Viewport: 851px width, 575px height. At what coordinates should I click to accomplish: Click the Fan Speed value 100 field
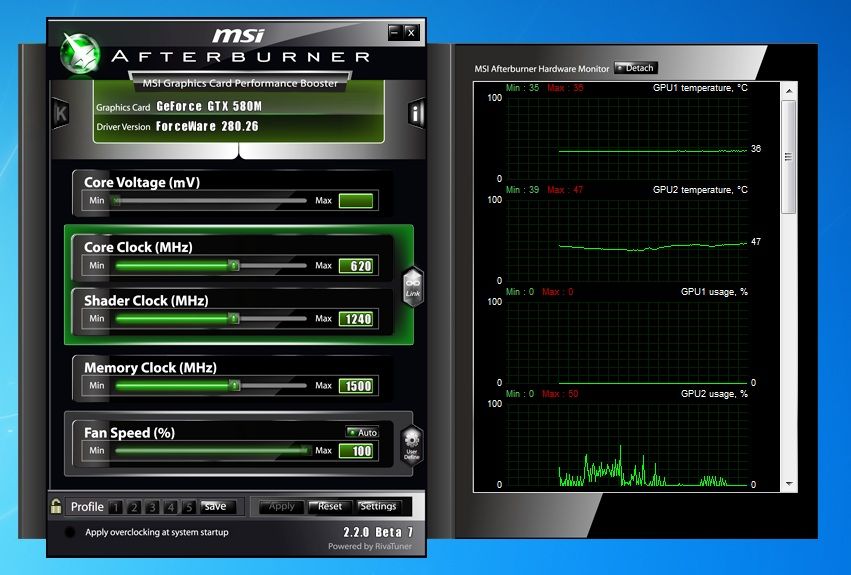(x=355, y=450)
